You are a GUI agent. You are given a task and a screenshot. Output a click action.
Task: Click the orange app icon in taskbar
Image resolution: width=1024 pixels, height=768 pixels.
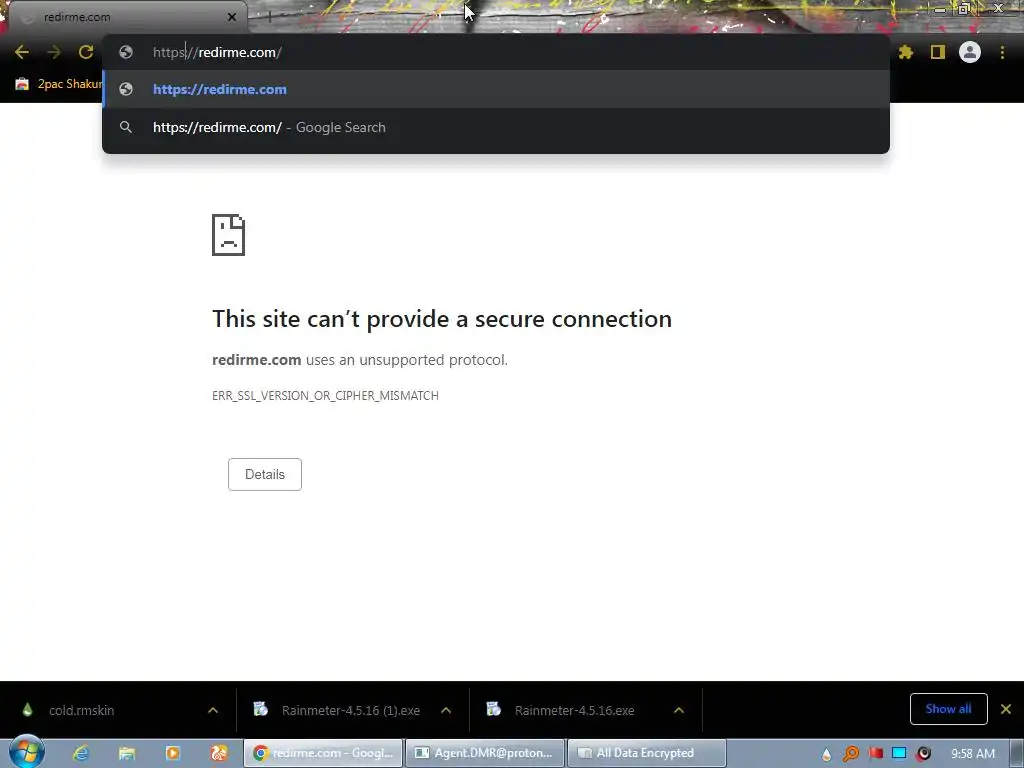coord(219,753)
